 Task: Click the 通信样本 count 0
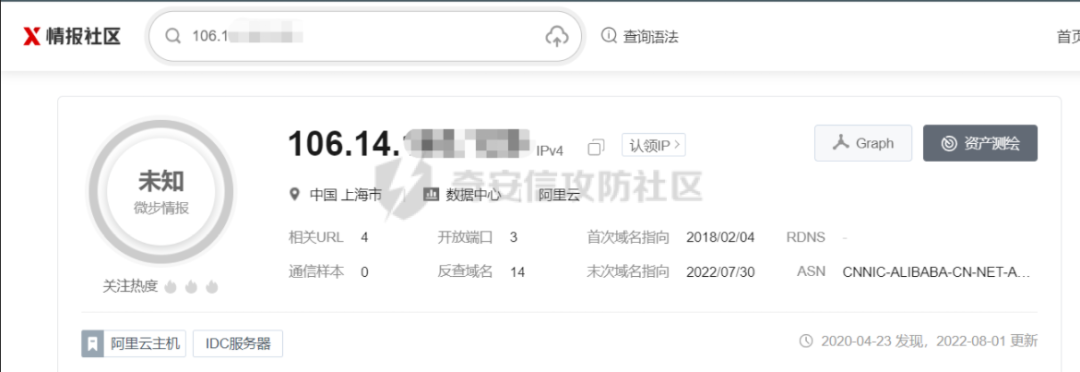coord(364,272)
